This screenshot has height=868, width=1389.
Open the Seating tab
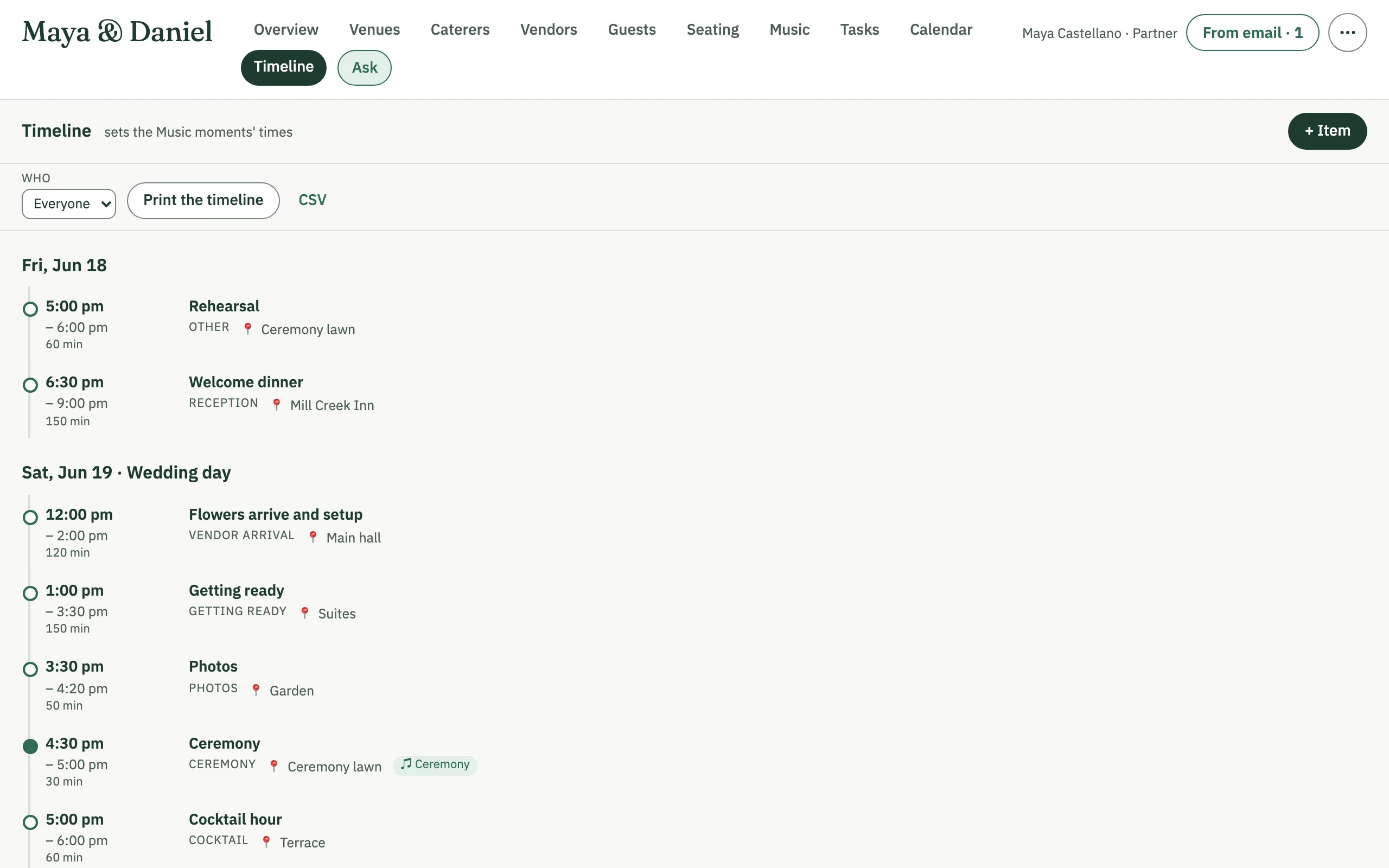coord(713,30)
